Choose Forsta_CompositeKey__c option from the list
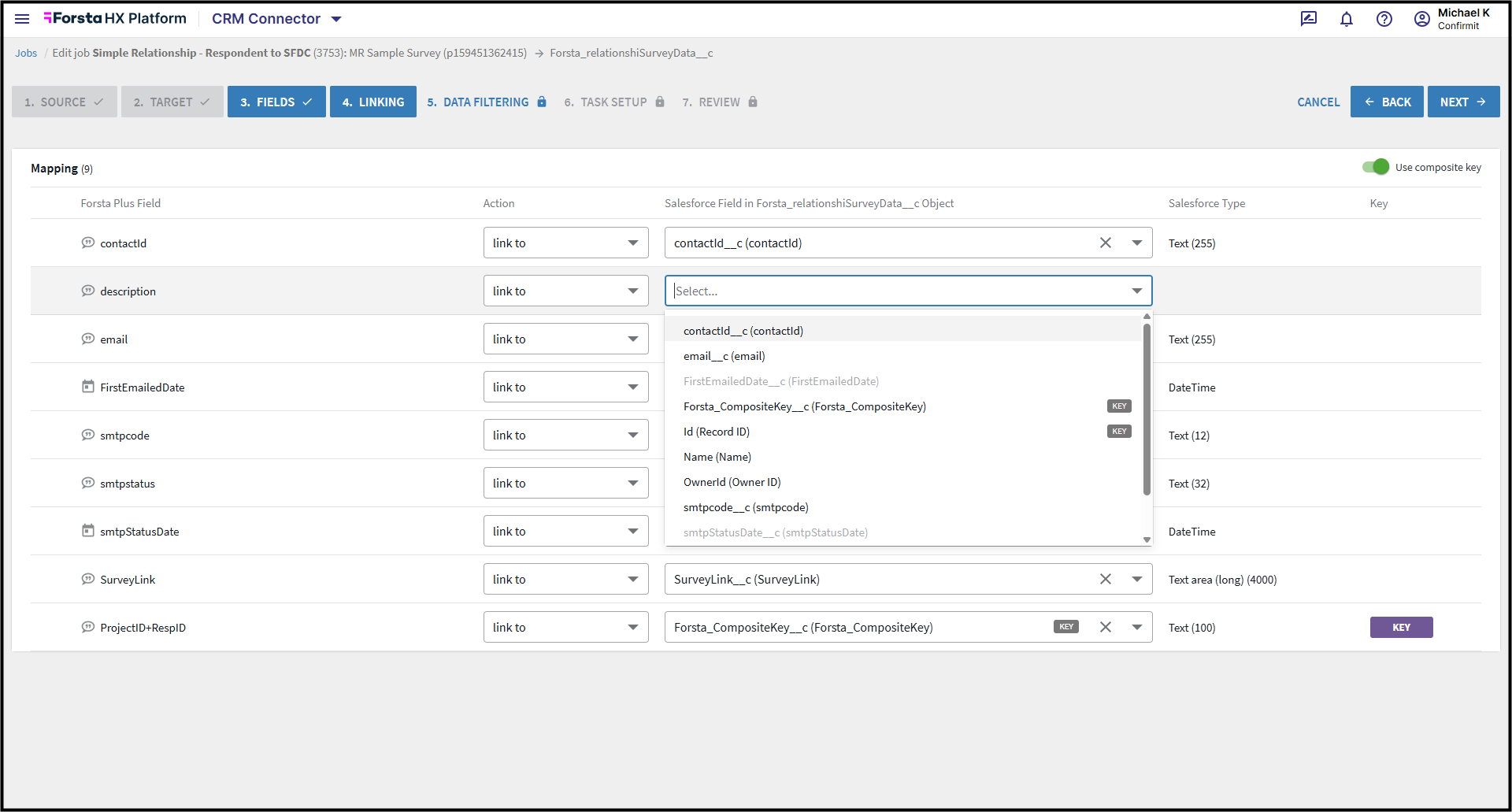The height and width of the screenshot is (812, 1512). (903, 406)
